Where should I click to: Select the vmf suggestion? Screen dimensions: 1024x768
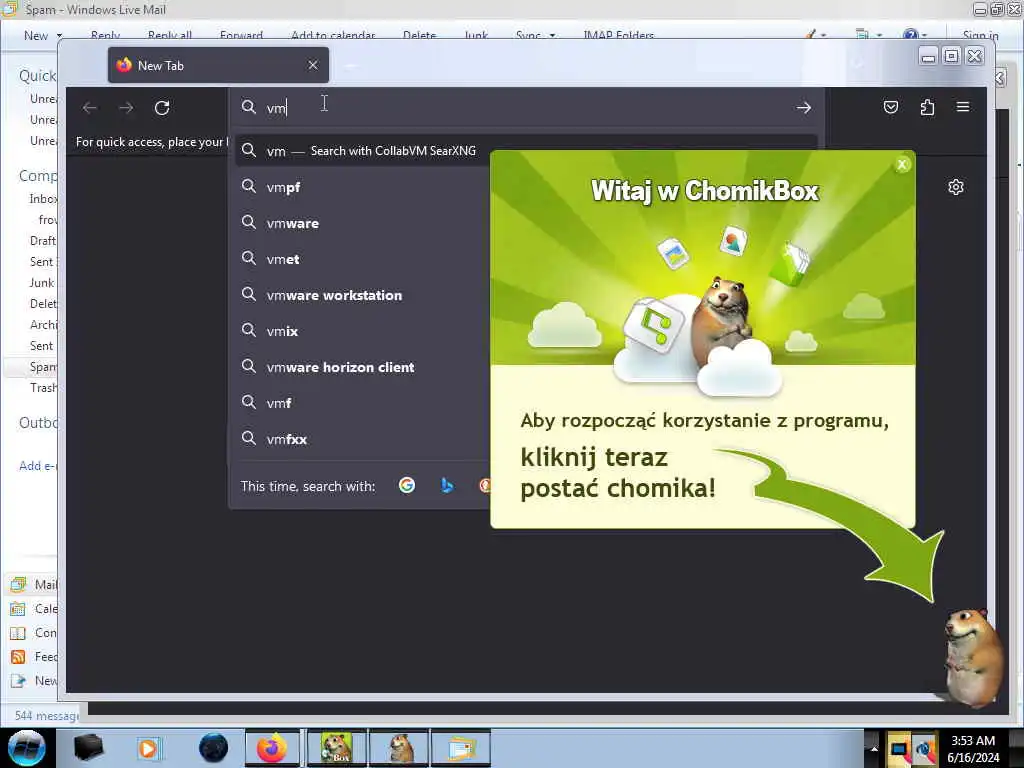point(362,403)
